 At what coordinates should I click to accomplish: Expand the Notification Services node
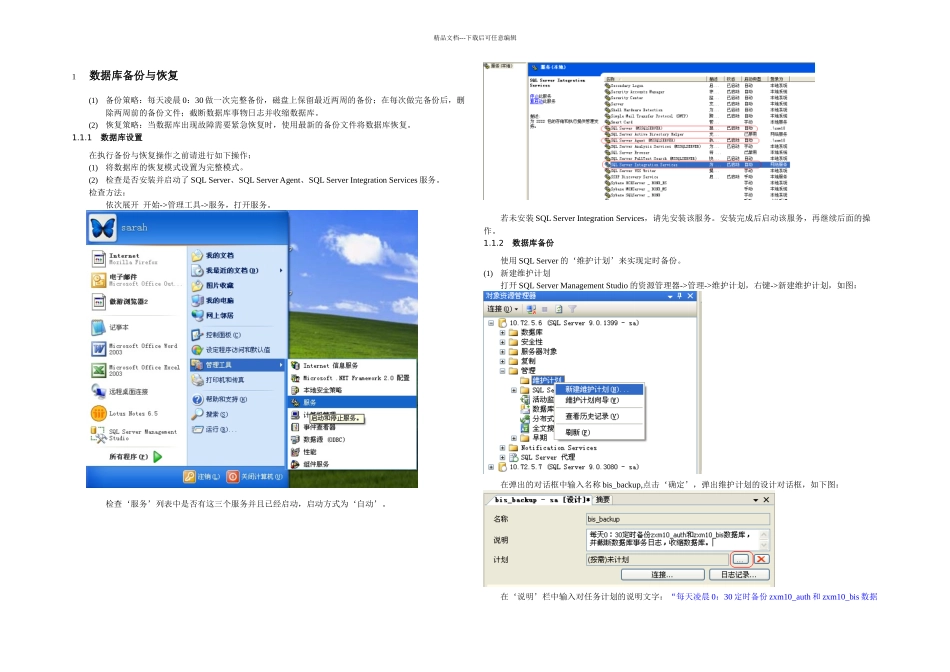click(502, 448)
